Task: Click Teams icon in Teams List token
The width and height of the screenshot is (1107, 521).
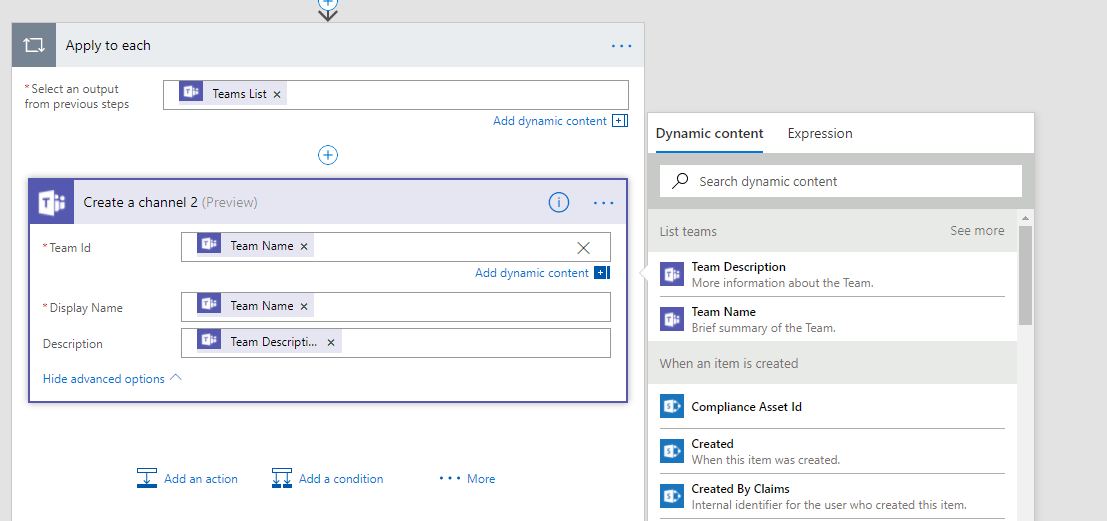Action: point(191,93)
